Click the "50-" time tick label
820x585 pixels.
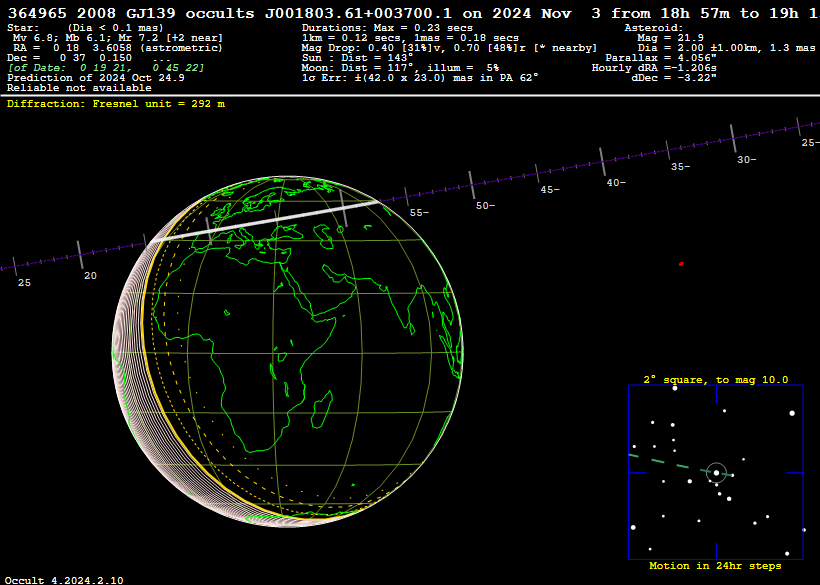click(x=485, y=206)
